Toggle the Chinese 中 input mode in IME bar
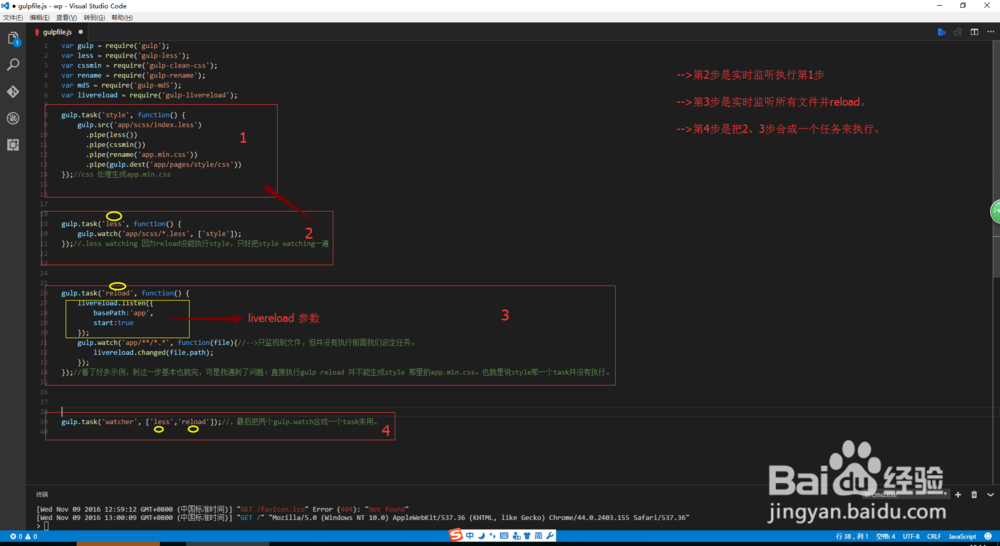 tap(469, 536)
